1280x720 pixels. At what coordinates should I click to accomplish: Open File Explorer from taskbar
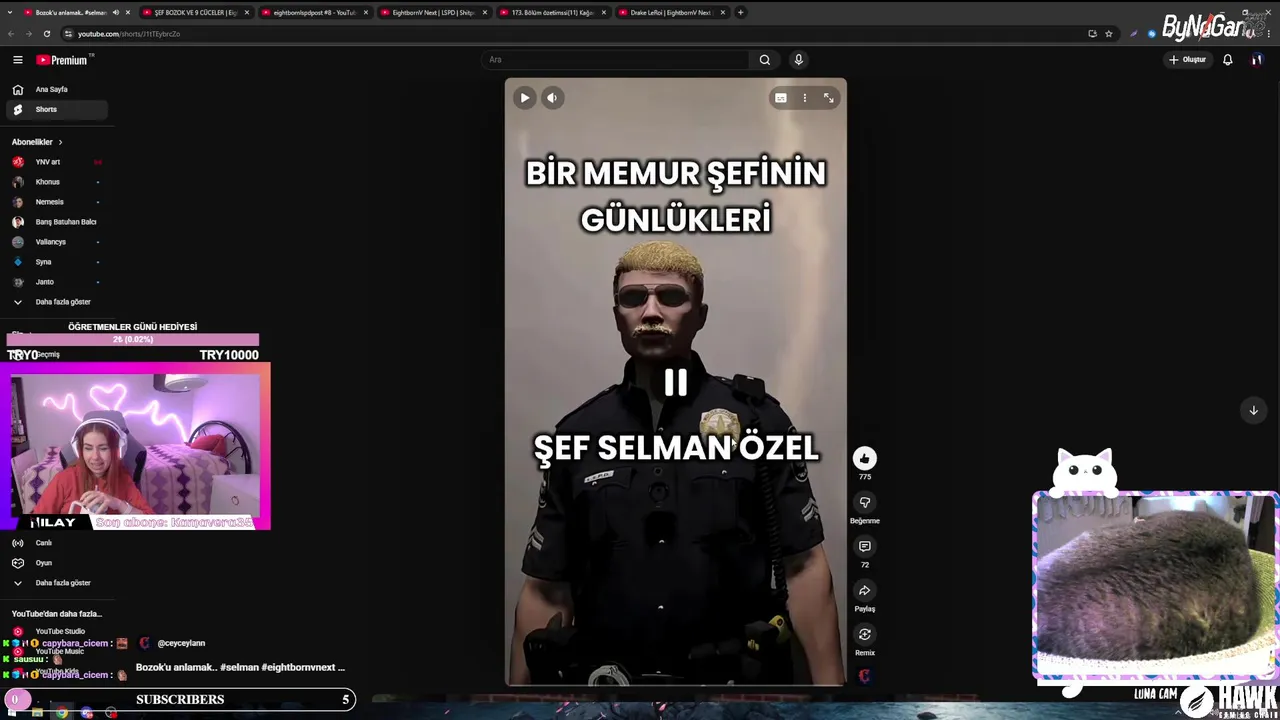tap(38, 712)
